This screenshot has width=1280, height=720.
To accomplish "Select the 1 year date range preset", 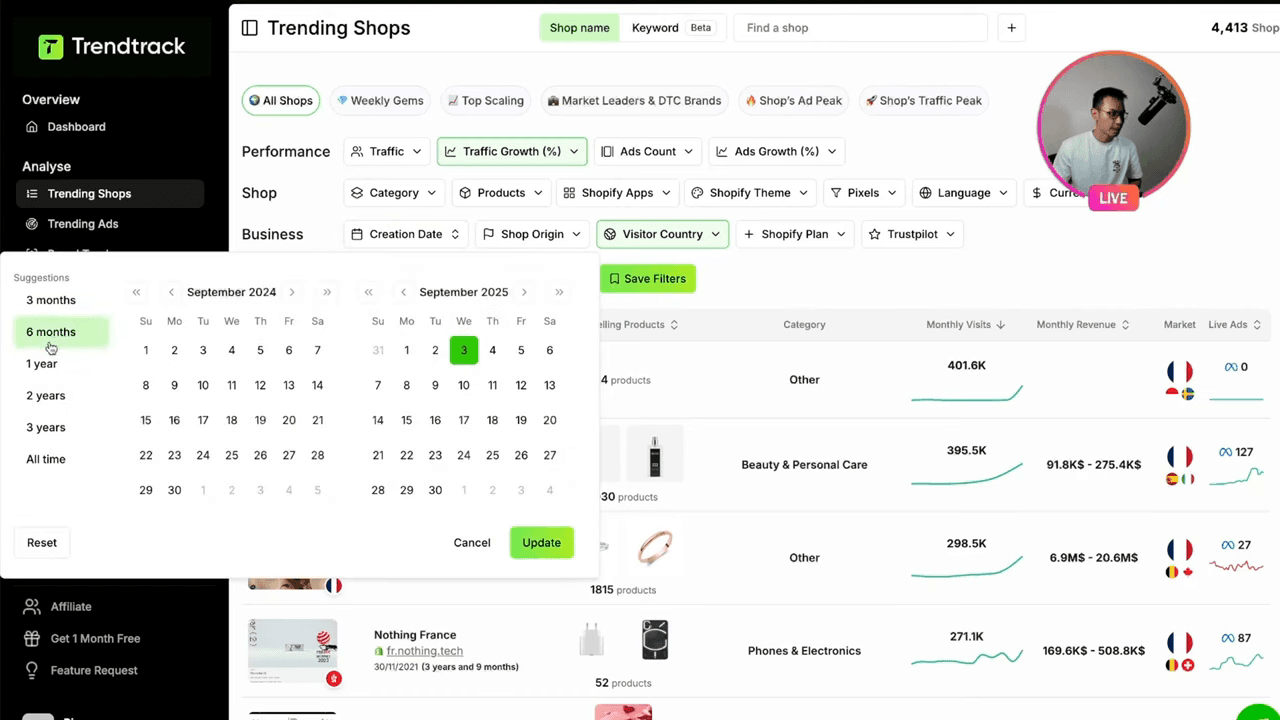I will coord(42,363).
